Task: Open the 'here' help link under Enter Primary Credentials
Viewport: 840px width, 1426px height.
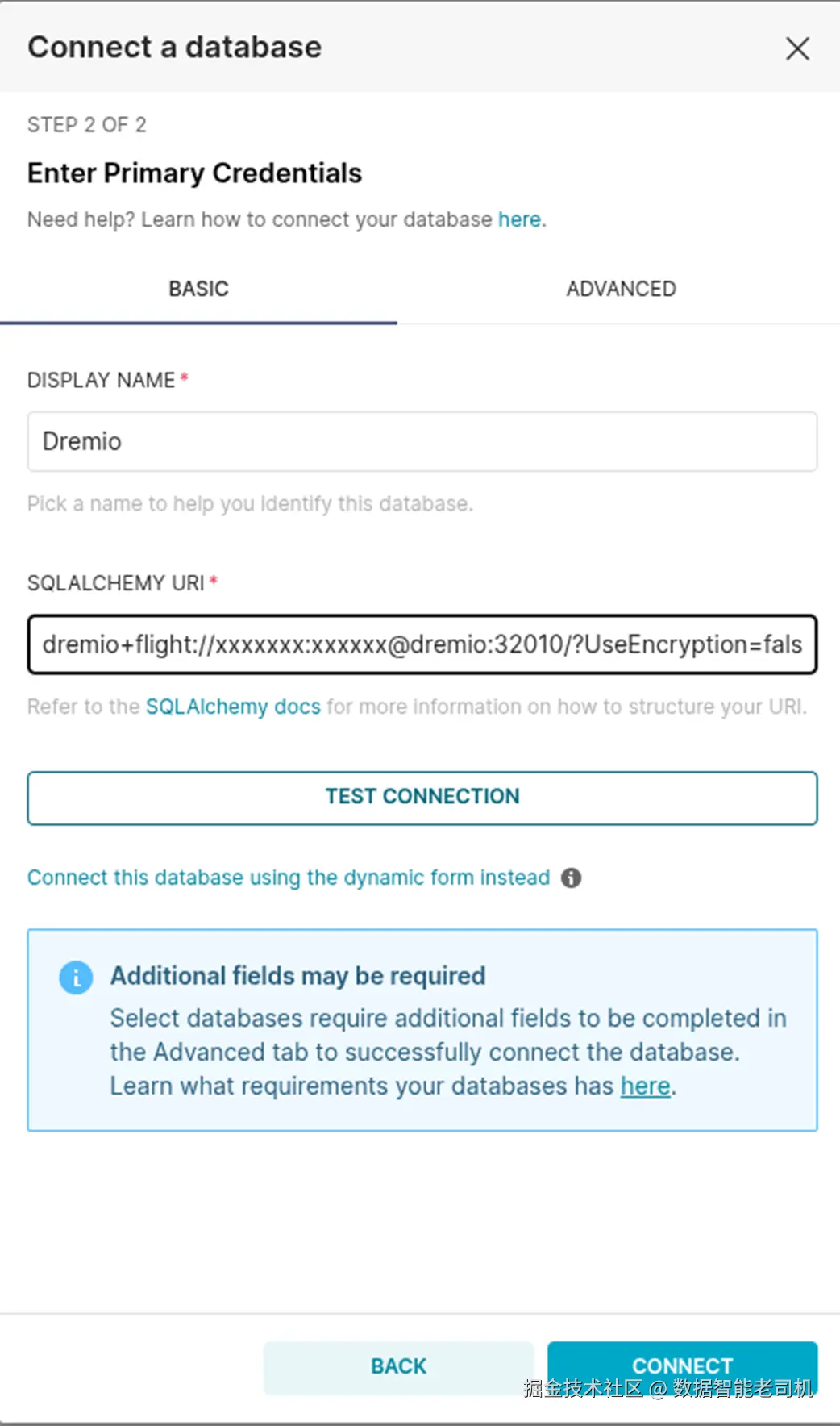Action: [x=519, y=219]
